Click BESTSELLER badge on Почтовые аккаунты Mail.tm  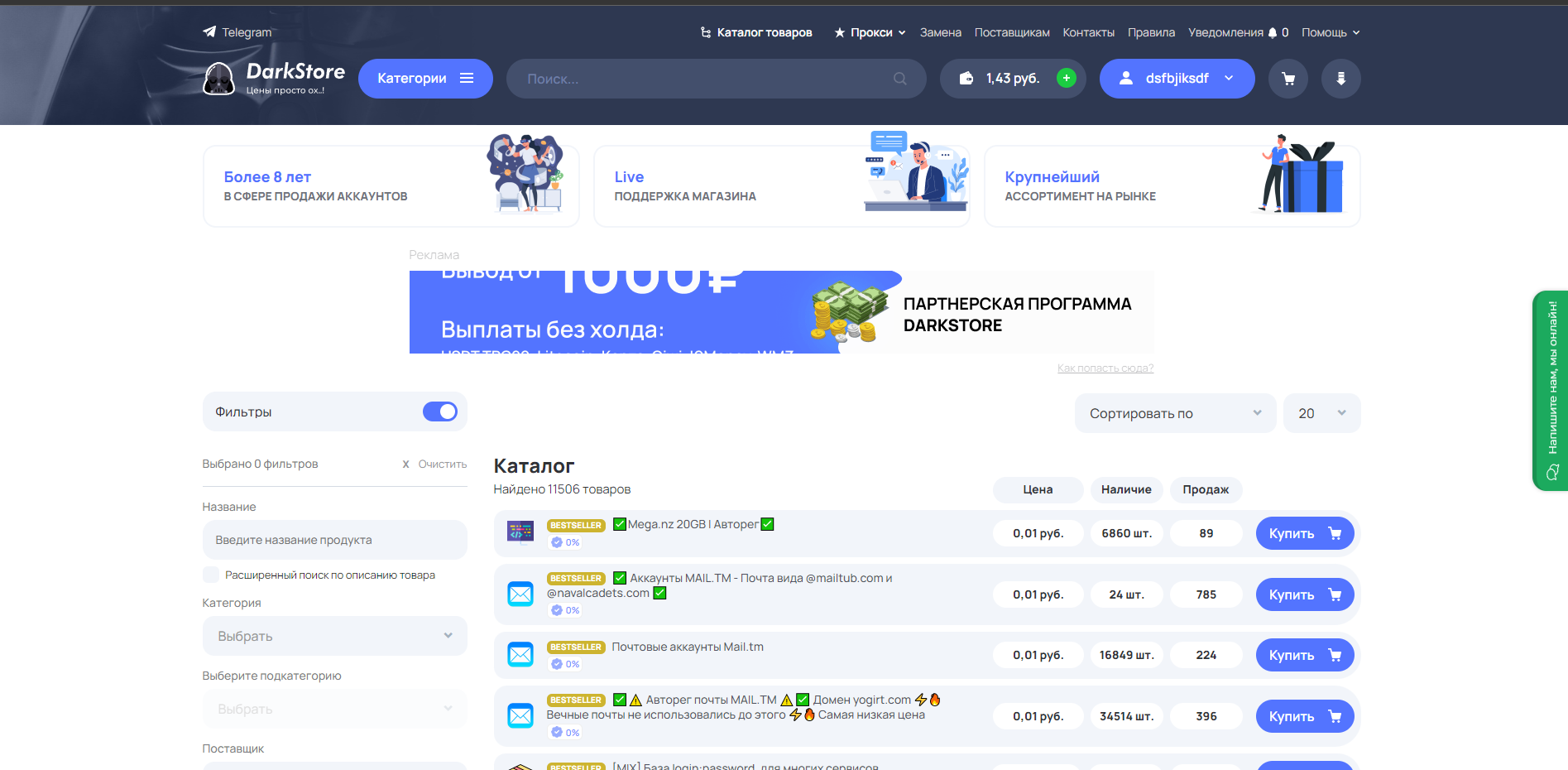coord(576,647)
